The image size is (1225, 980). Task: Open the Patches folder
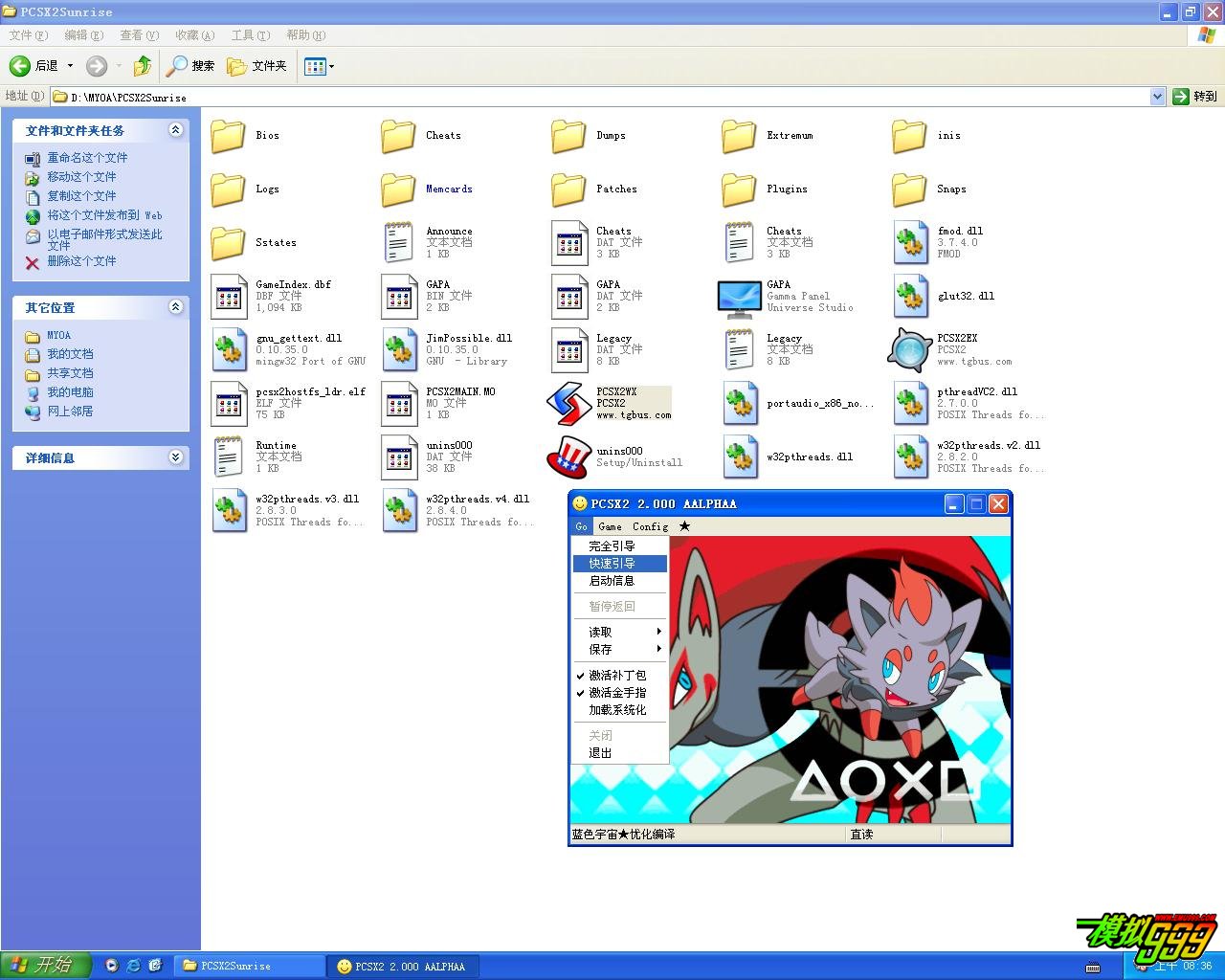coord(568,189)
